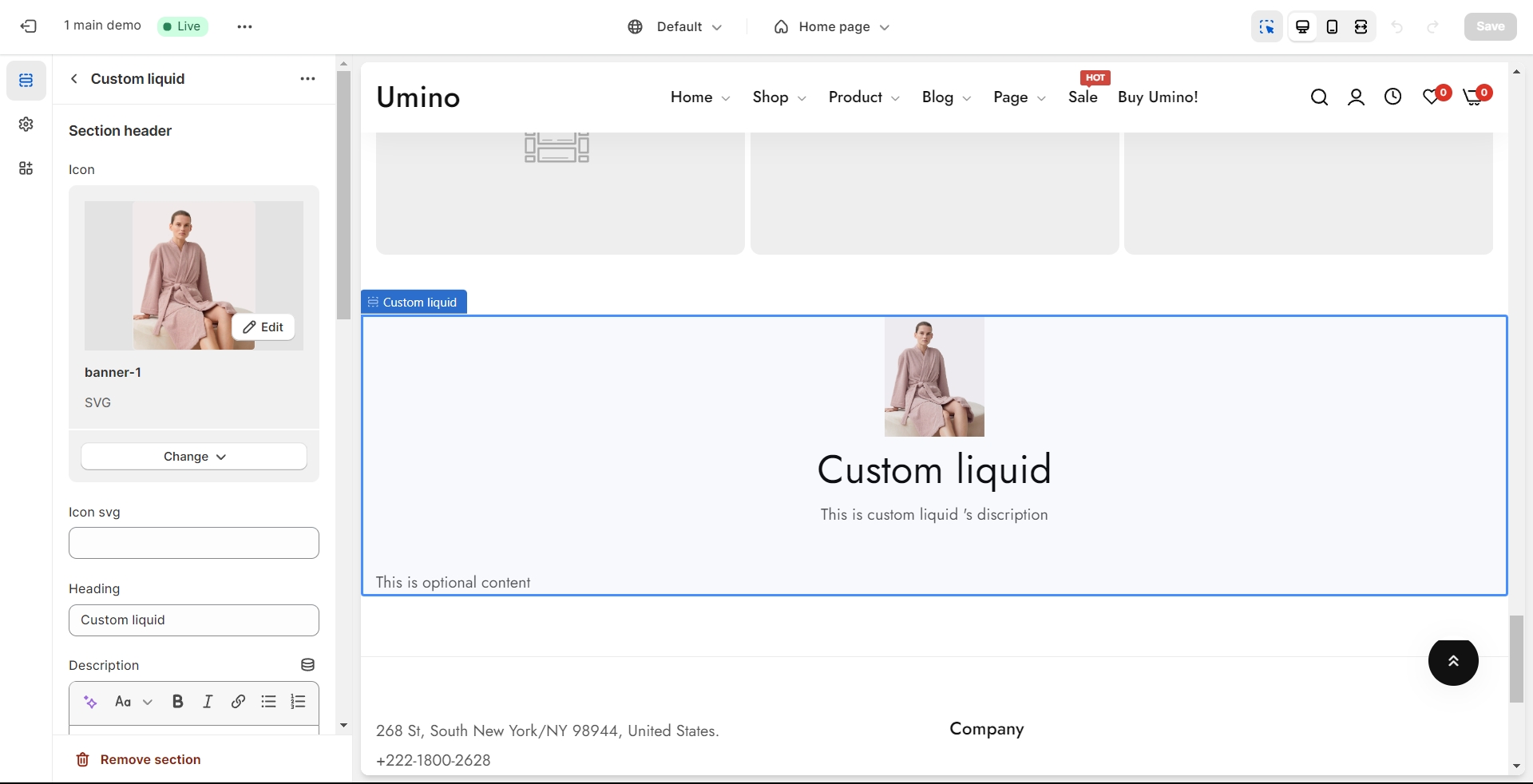Open the Blog navigation menu
This screenshot has height=784, width=1533.
945,97
